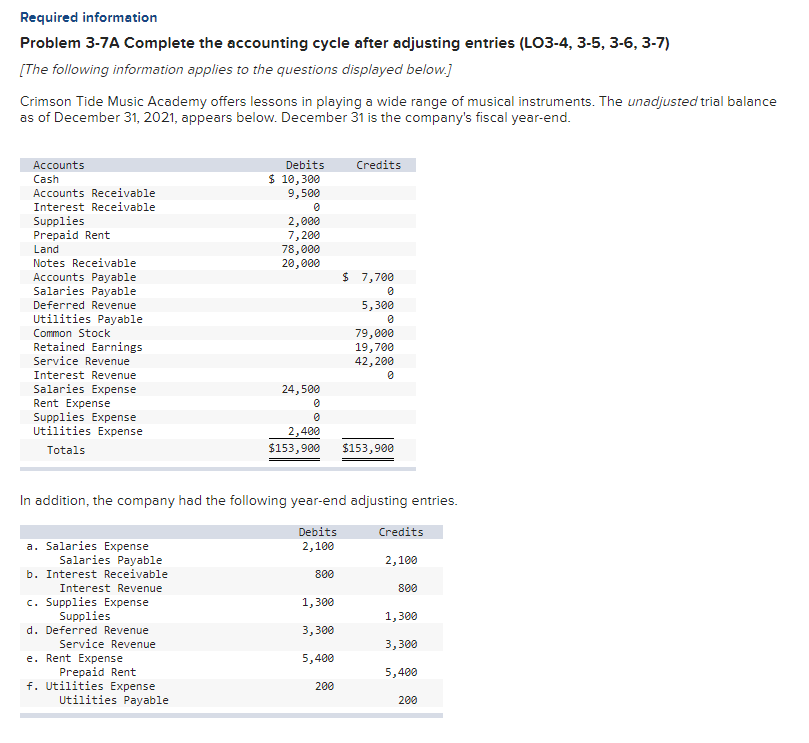Click the 'Prepaid Rent' trial balance label
The width and height of the screenshot is (809, 743).
click(72, 235)
